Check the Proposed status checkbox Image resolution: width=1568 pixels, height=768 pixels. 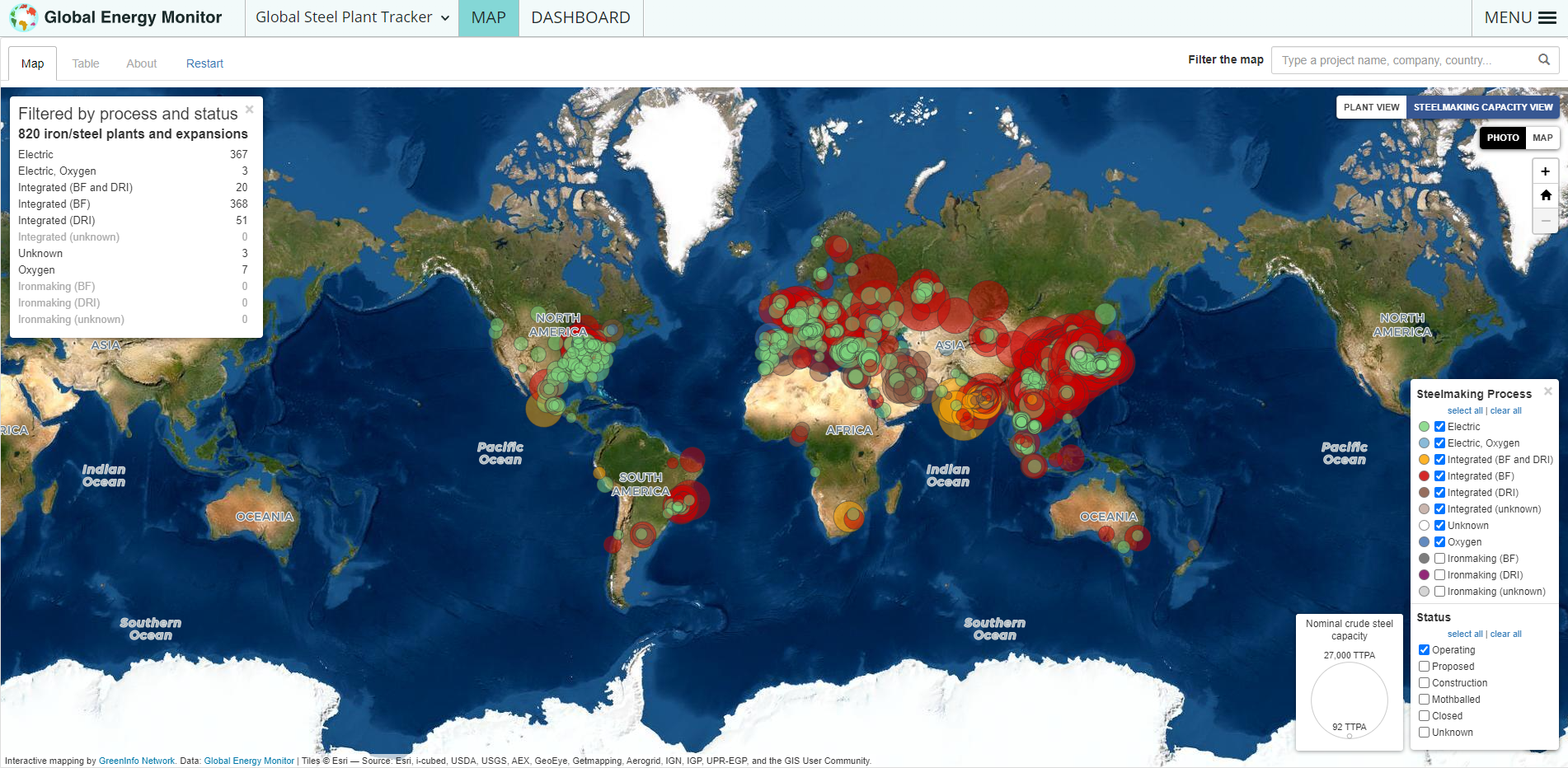tap(1424, 667)
